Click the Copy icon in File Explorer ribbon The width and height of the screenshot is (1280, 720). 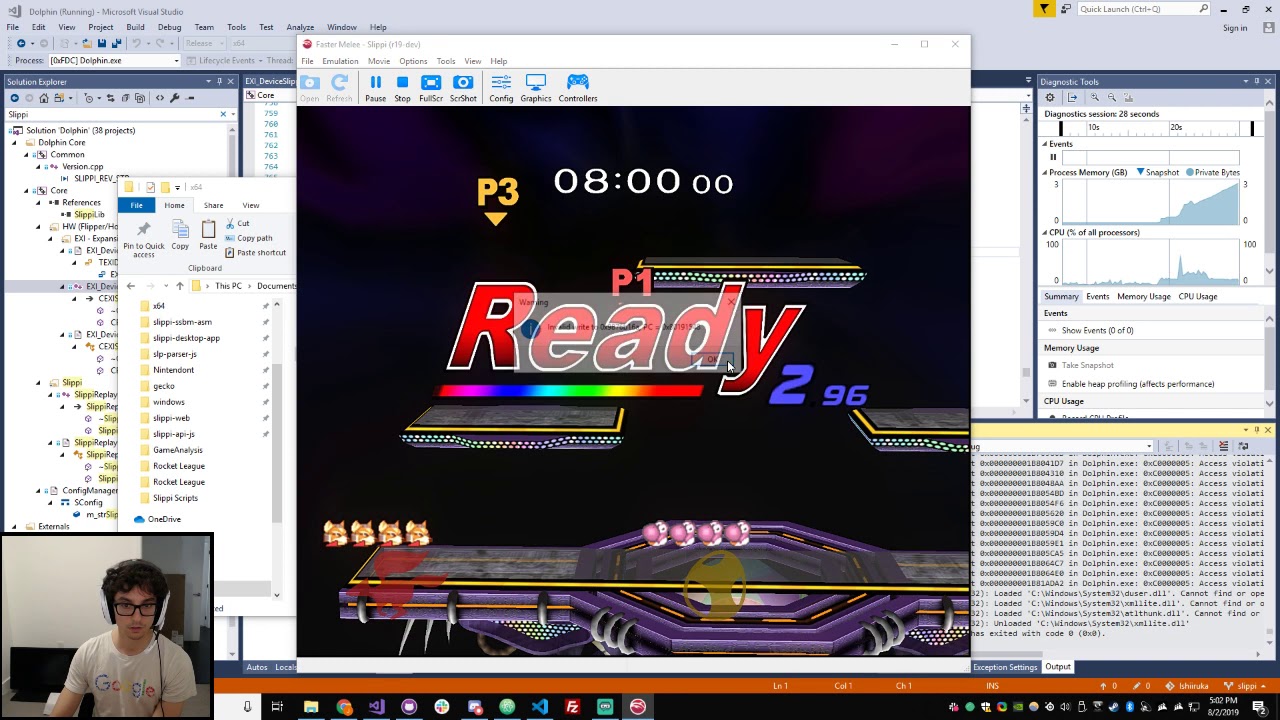180,229
